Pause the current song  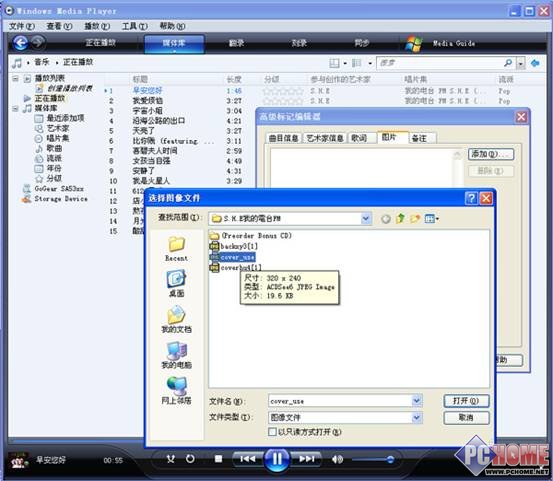click(277, 459)
